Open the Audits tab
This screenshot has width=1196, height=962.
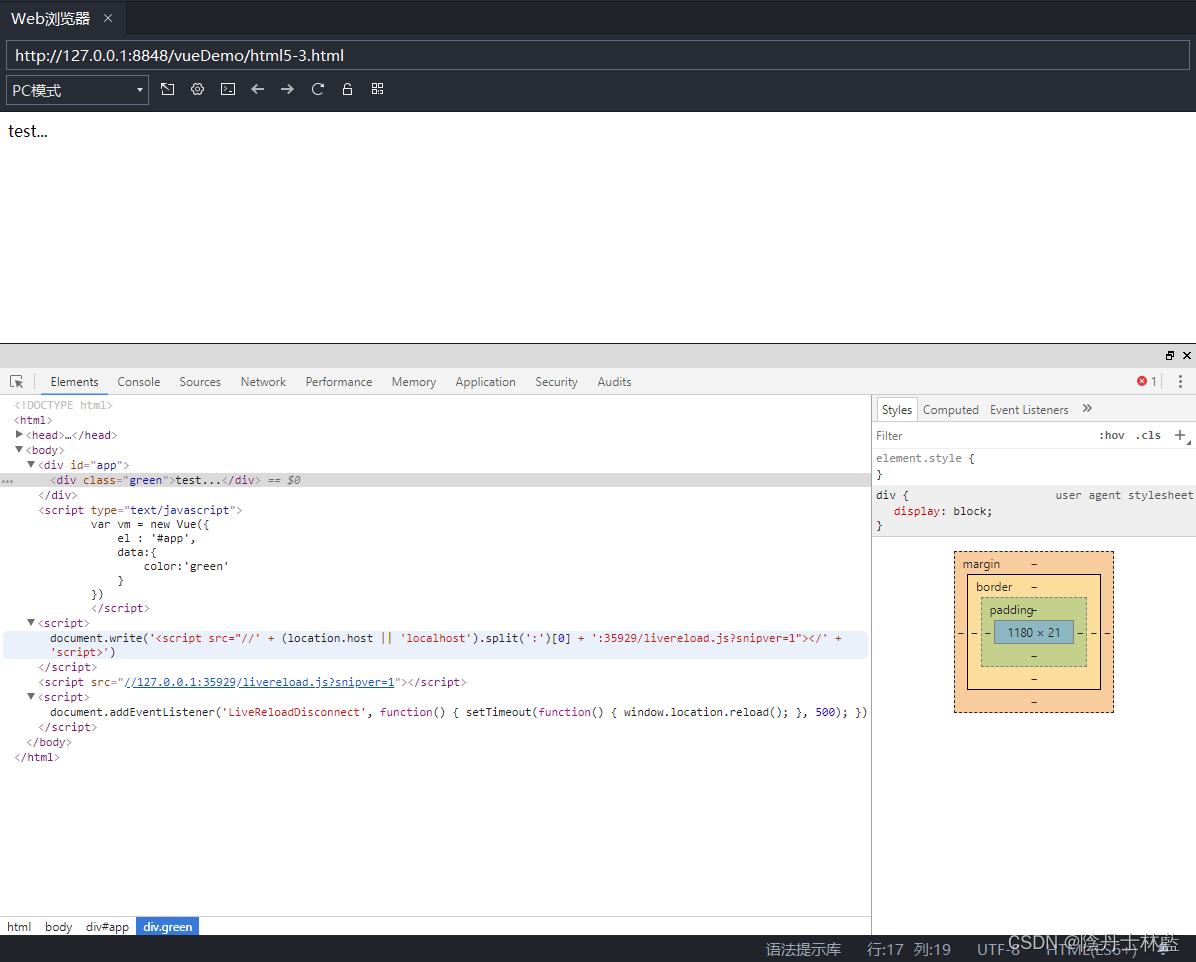[x=614, y=381]
